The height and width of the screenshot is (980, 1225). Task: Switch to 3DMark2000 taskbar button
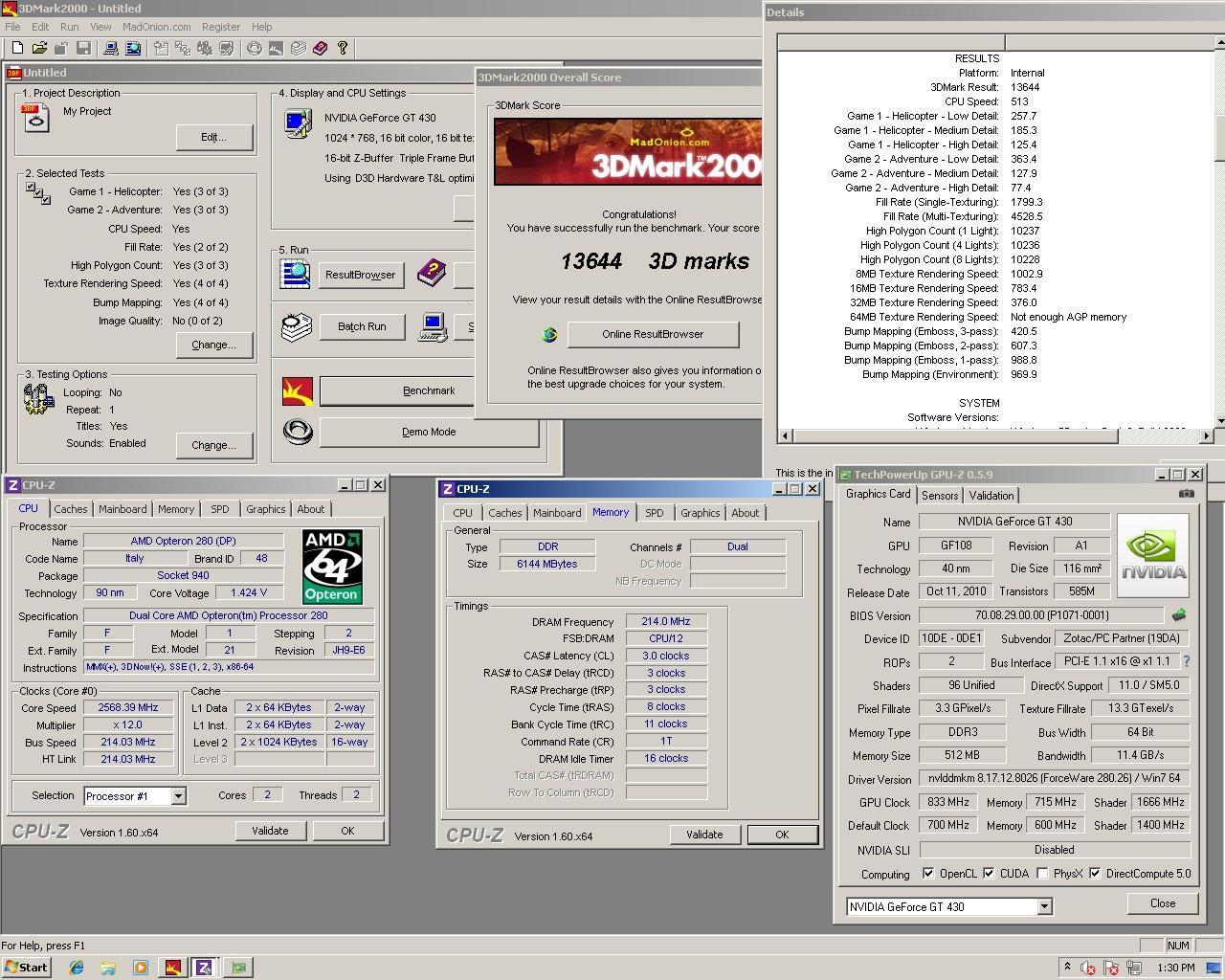tap(173, 968)
